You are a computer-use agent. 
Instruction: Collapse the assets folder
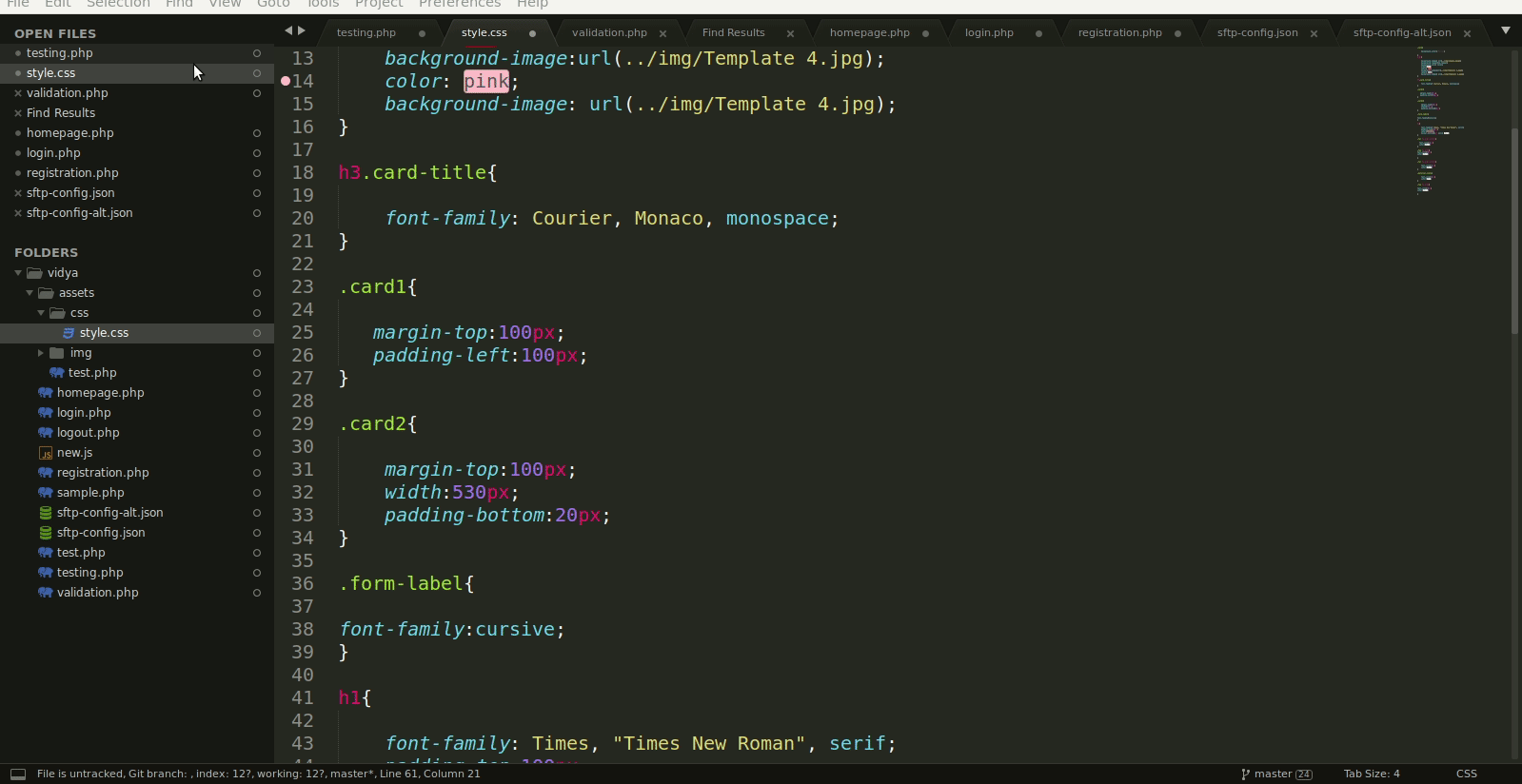30,293
